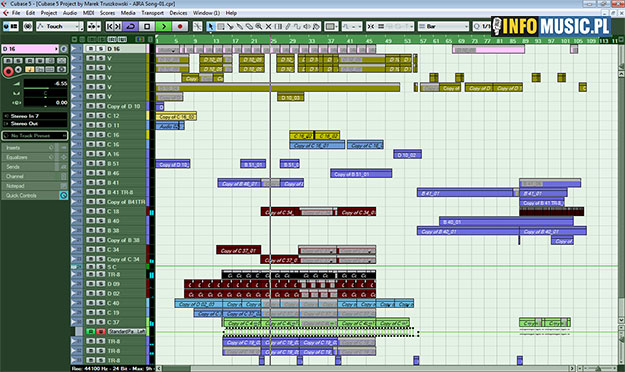625x372 pixels.
Task: Toggle the orange musical timebase button
Action: coord(29,70)
